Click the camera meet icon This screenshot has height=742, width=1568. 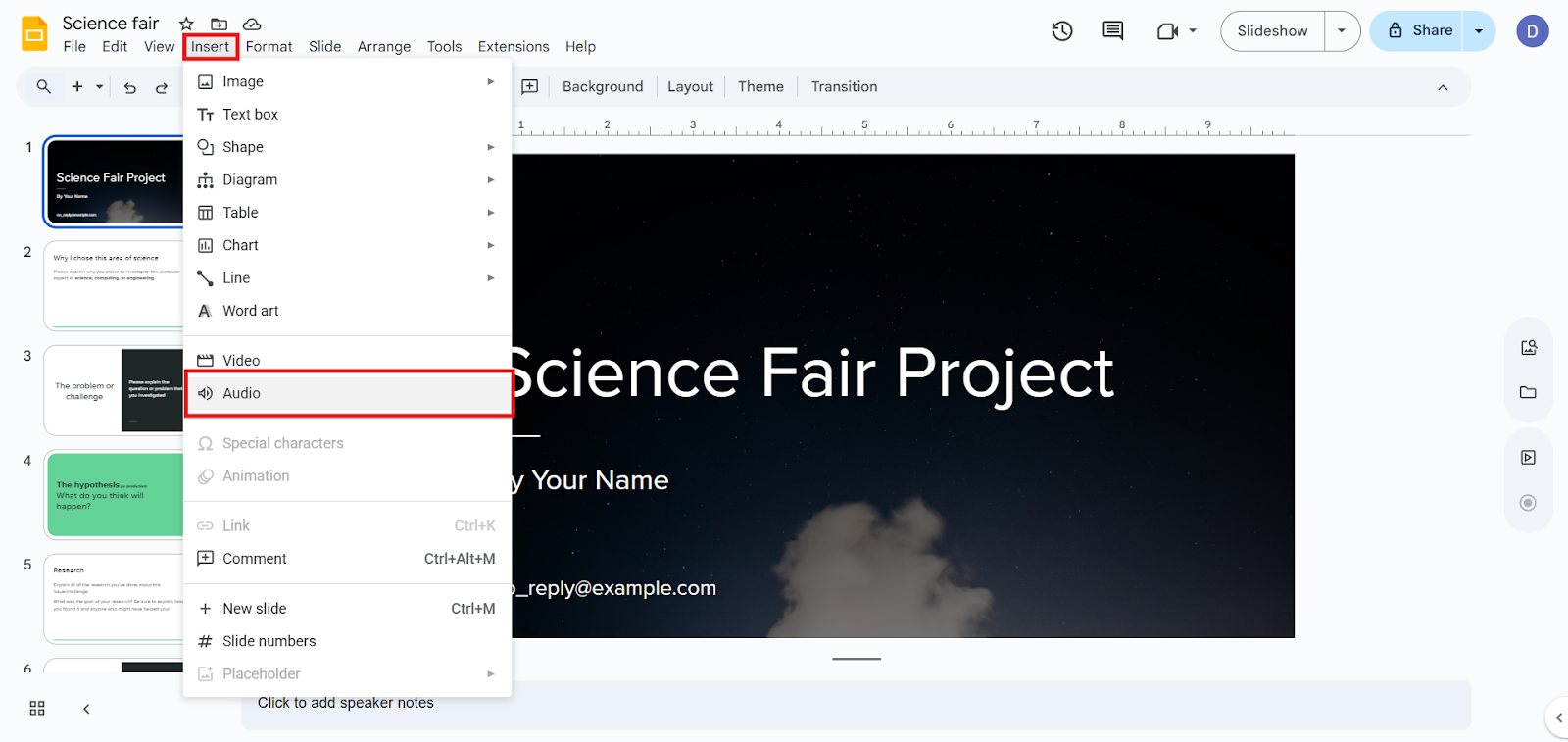point(1167,31)
